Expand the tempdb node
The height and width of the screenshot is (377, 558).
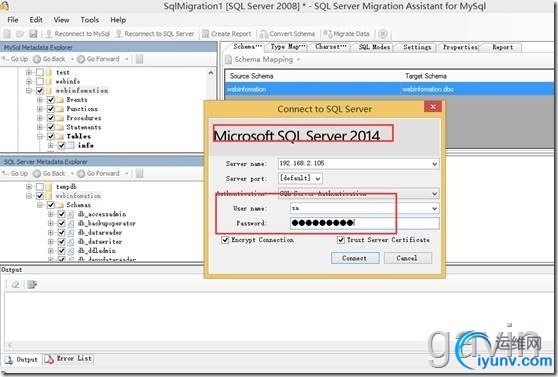[29, 187]
